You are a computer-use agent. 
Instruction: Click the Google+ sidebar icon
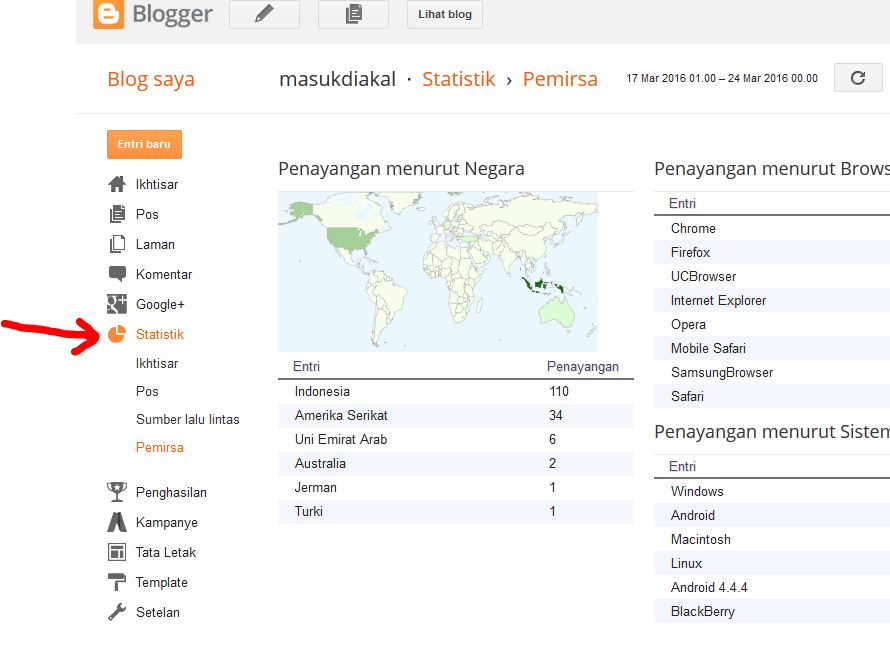pos(117,304)
